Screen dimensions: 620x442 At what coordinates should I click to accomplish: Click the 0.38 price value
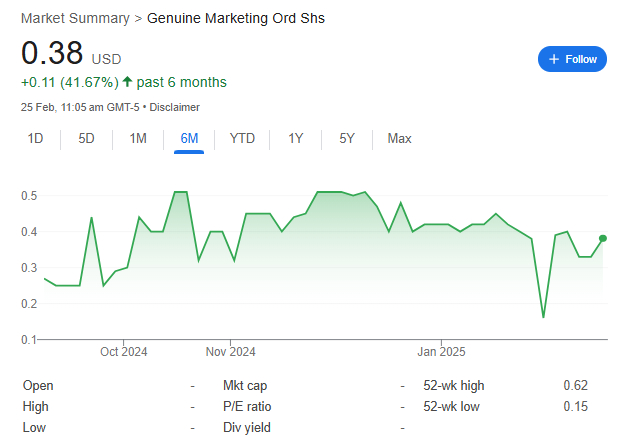(x=52, y=53)
